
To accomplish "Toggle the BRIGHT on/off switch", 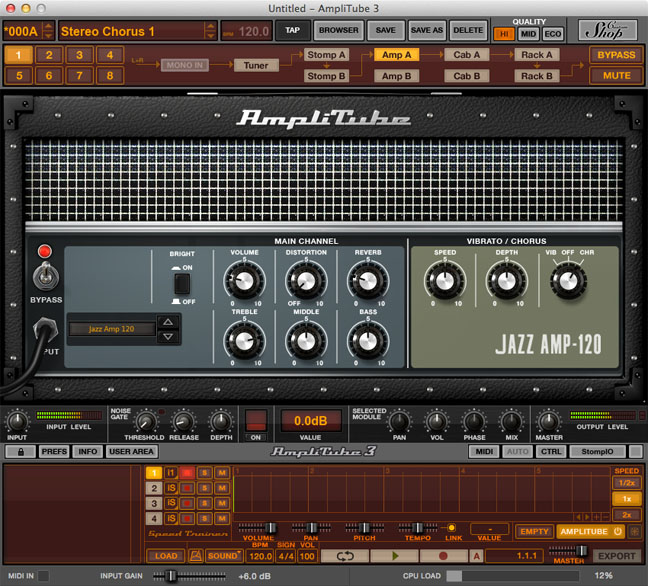I will pos(182,284).
